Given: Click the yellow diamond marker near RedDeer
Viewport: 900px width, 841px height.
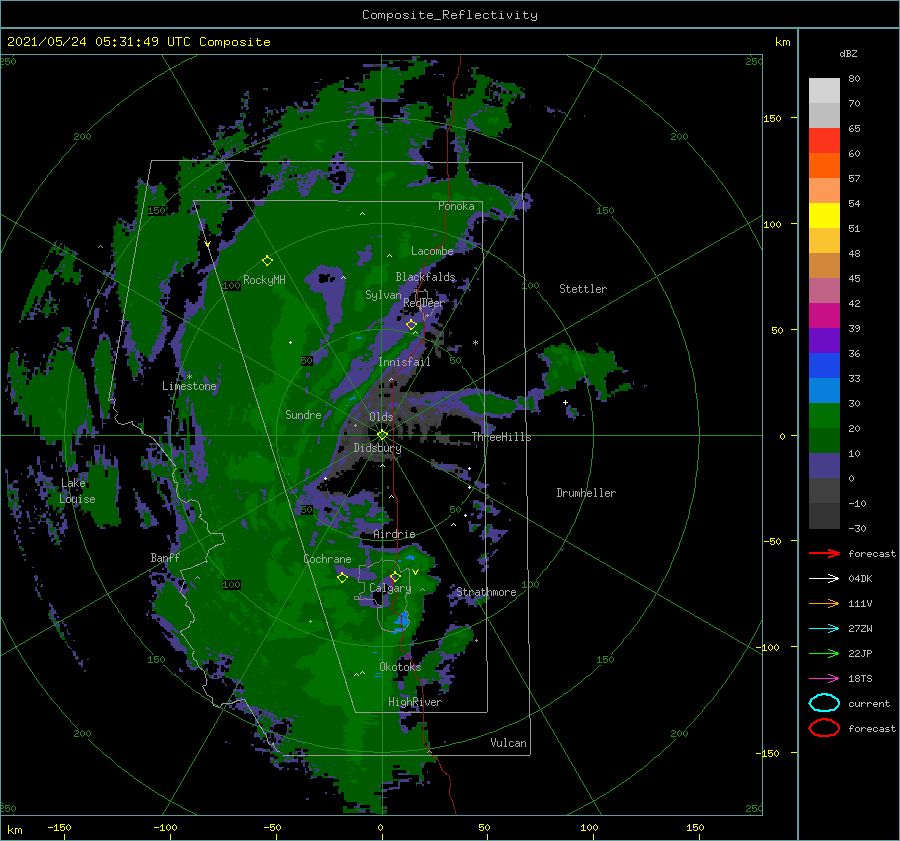Looking at the screenshot, I should (x=411, y=325).
